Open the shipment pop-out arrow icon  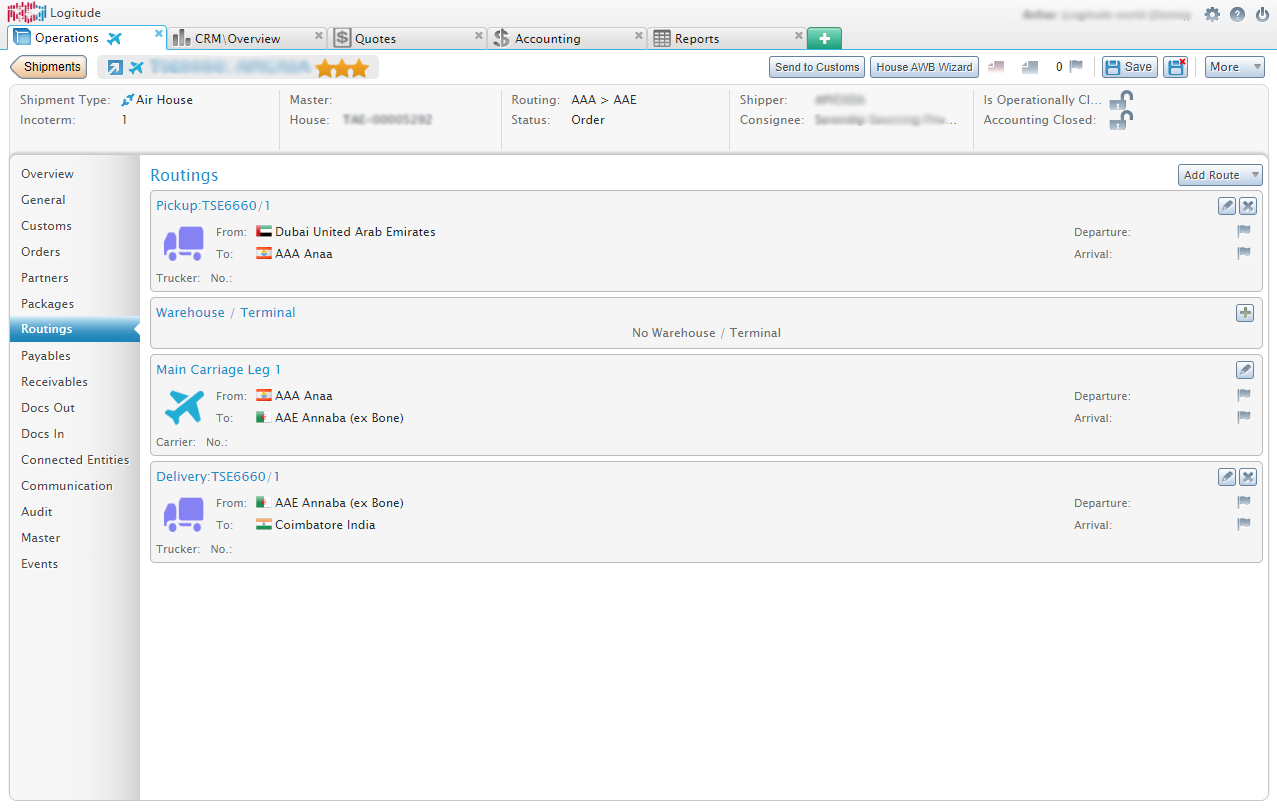point(113,66)
